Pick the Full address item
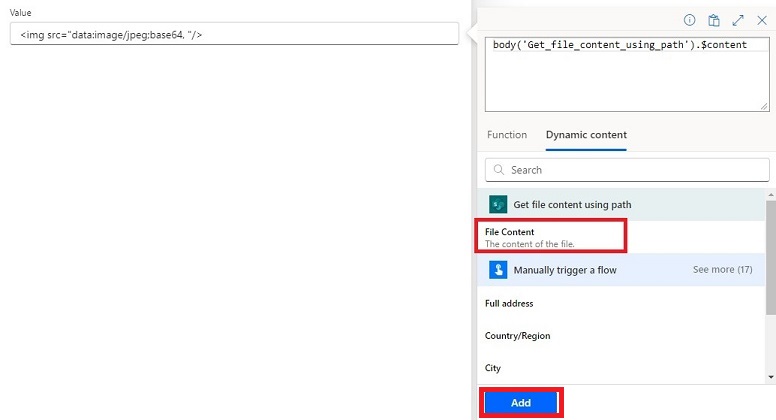The height and width of the screenshot is (420, 776). (509, 303)
